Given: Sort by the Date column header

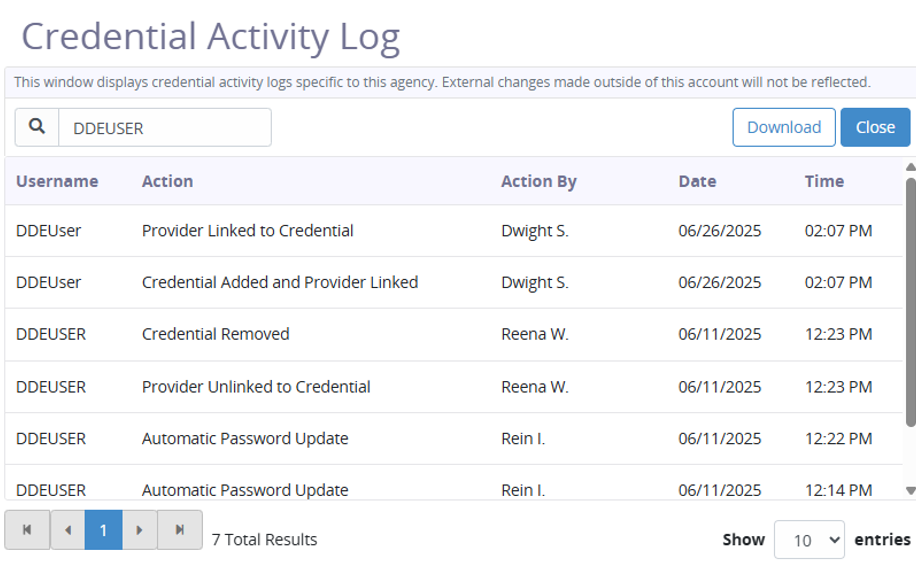Looking at the screenshot, I should pos(697,181).
